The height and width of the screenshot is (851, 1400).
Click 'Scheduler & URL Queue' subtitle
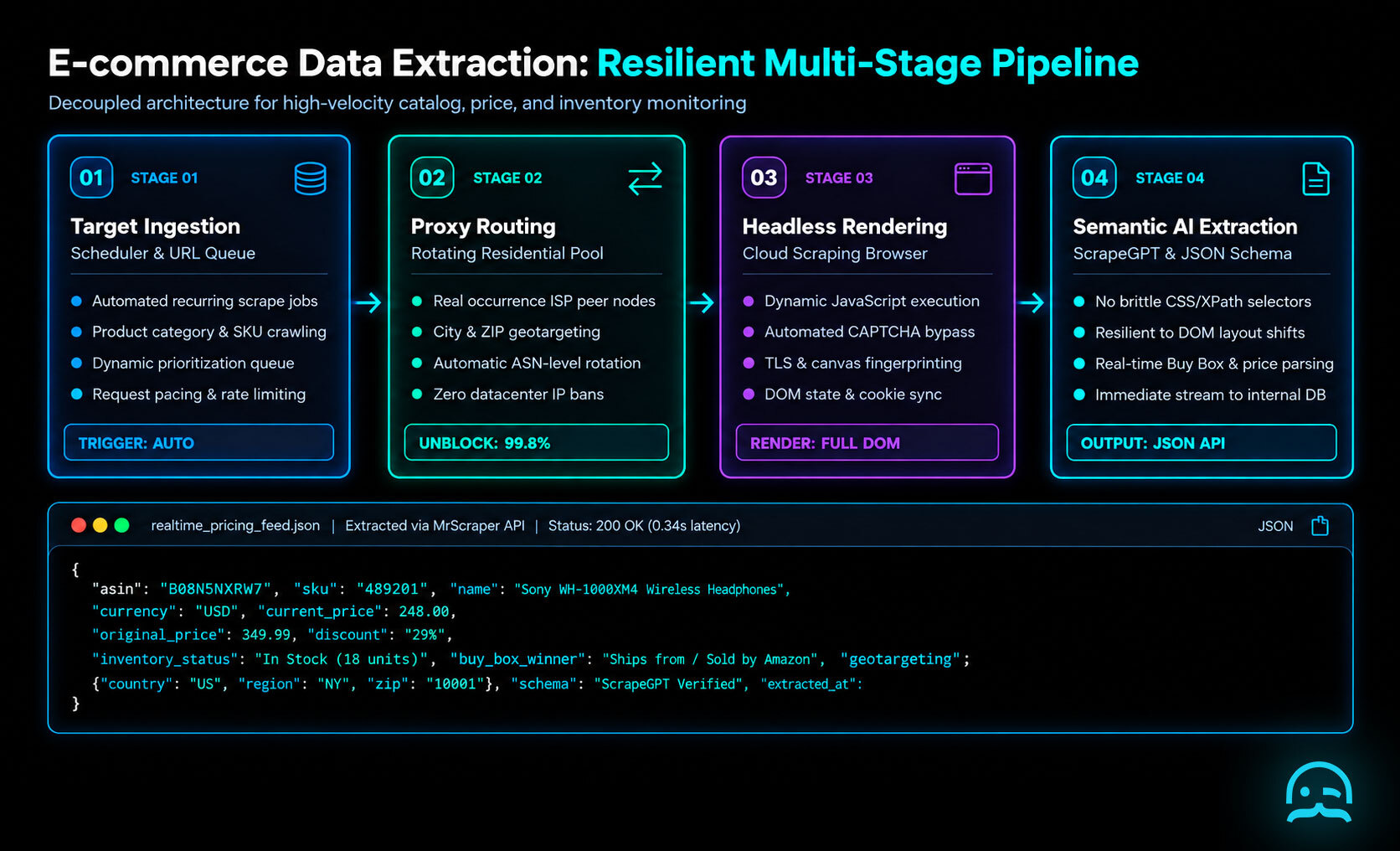pos(162,253)
